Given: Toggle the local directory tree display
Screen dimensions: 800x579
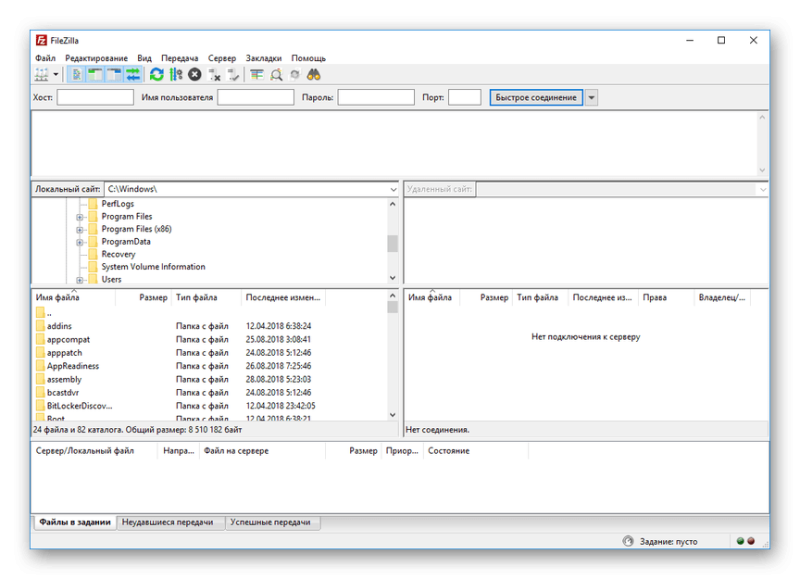Looking at the screenshot, I should point(95,75).
